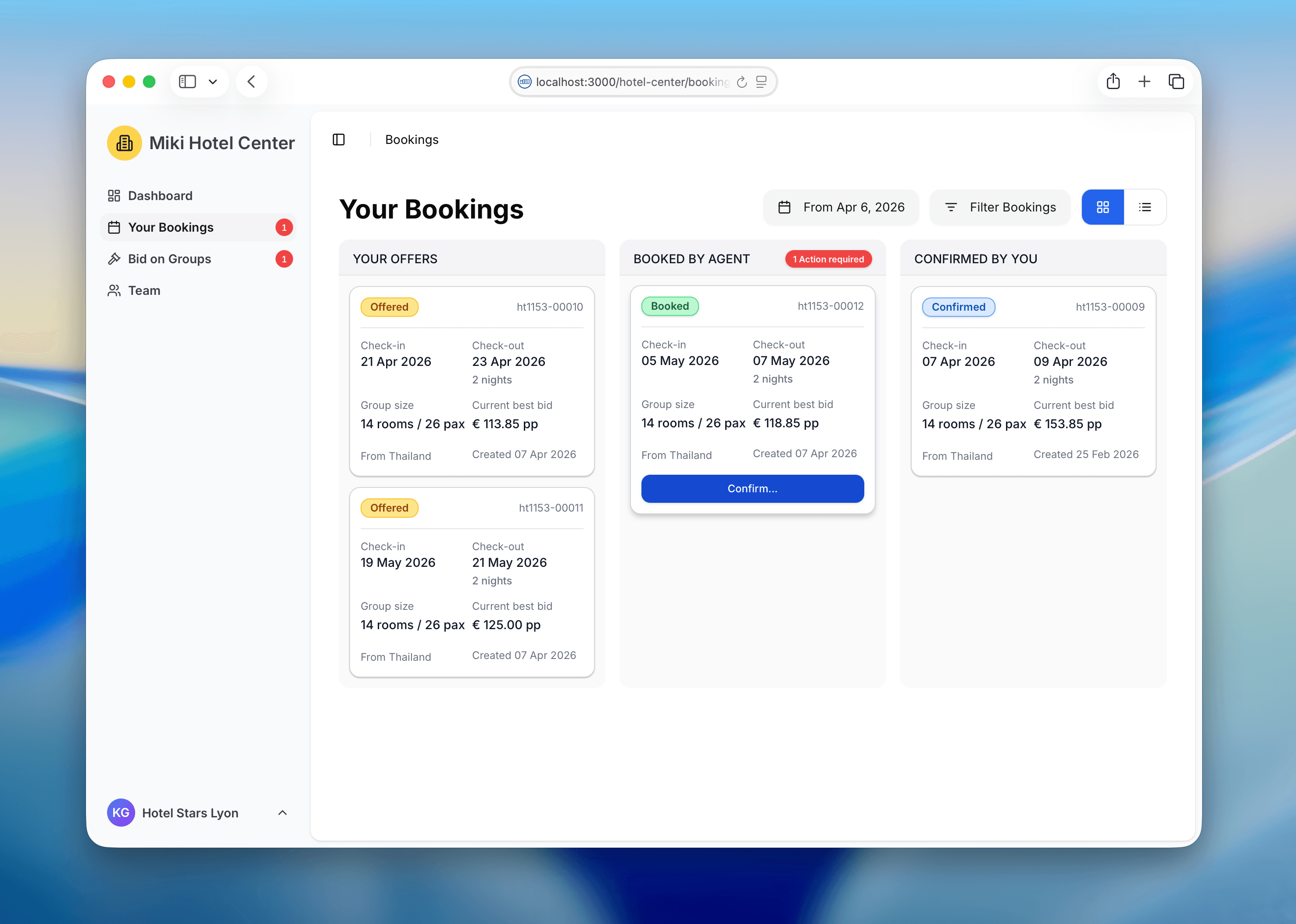Click the Offered status tag on ht1153-00011
Image resolution: width=1296 pixels, height=924 pixels.
tap(389, 508)
